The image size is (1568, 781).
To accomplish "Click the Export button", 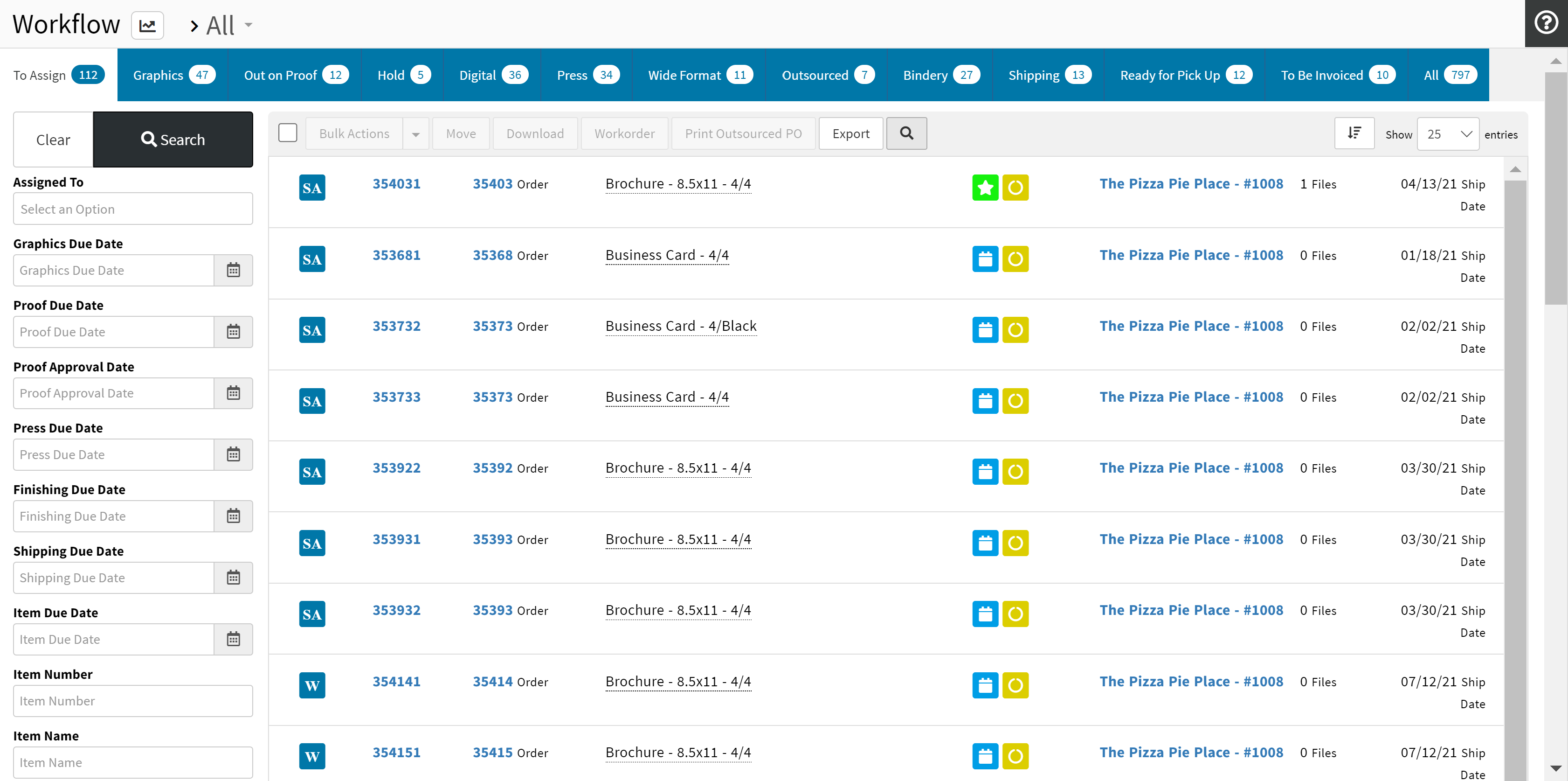I will pyautogui.click(x=850, y=133).
